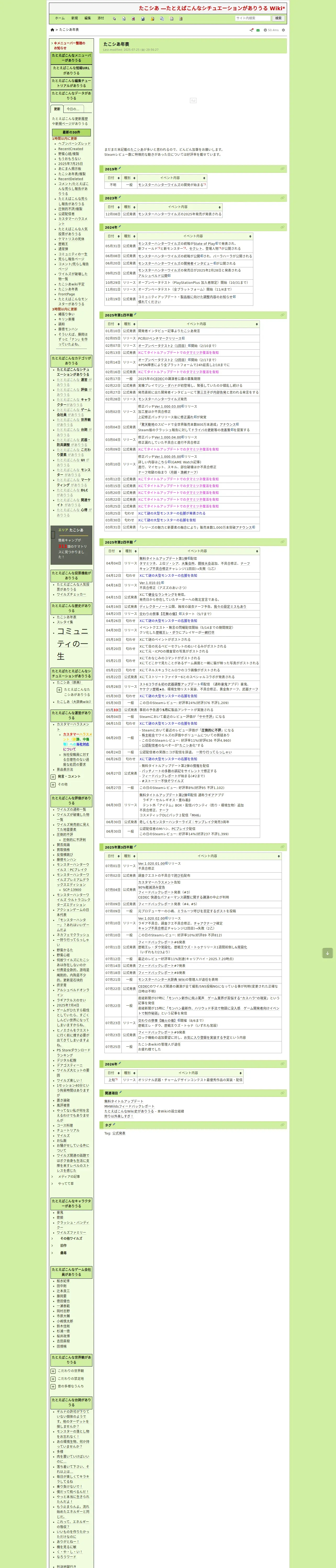The height and width of the screenshot is (1568, 336).
Task: Click the edit icon beside 2025年第2四半期 heading
Action: pyautogui.click(x=135, y=541)
